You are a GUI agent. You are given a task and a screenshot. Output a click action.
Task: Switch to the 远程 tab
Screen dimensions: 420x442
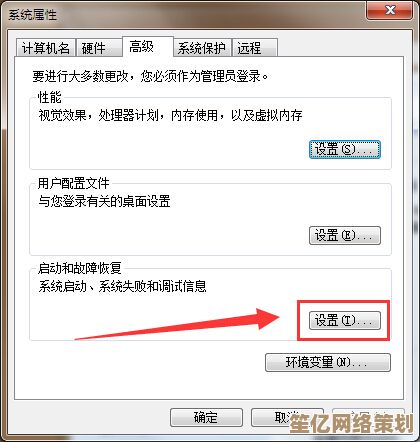(254, 48)
